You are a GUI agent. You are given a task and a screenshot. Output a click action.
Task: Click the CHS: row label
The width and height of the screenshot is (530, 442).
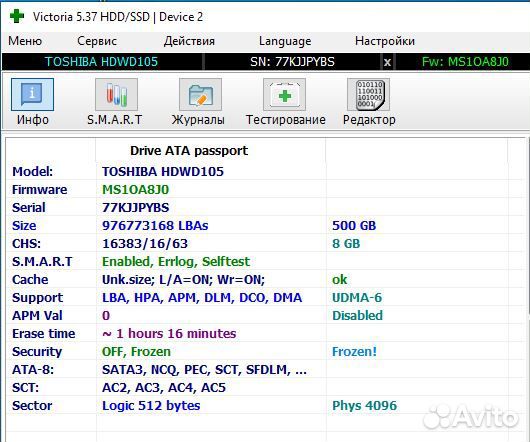pyautogui.click(x=26, y=244)
